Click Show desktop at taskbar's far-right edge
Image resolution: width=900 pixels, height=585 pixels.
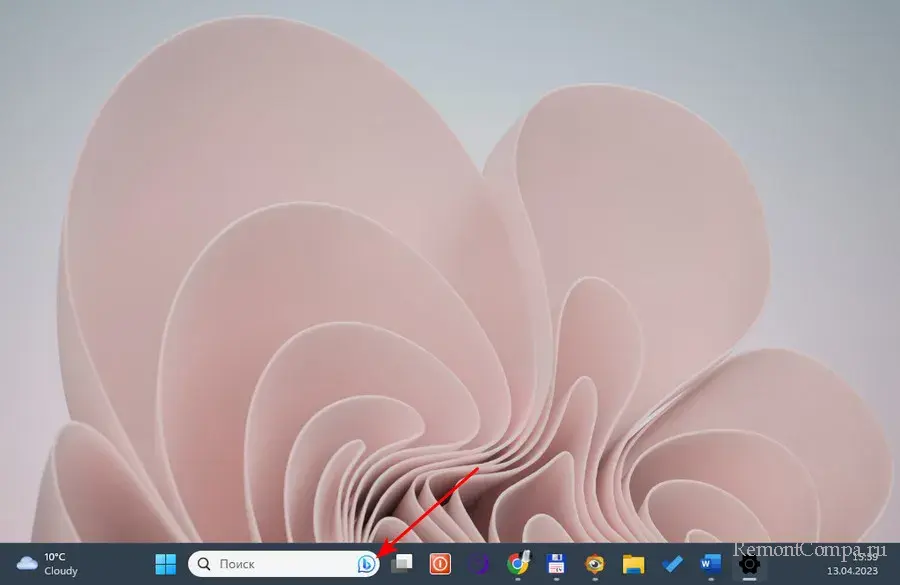click(x=896, y=564)
